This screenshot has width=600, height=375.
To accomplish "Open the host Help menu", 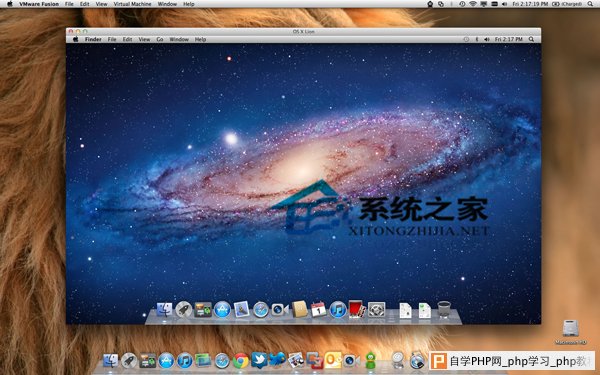I will pos(189,4).
